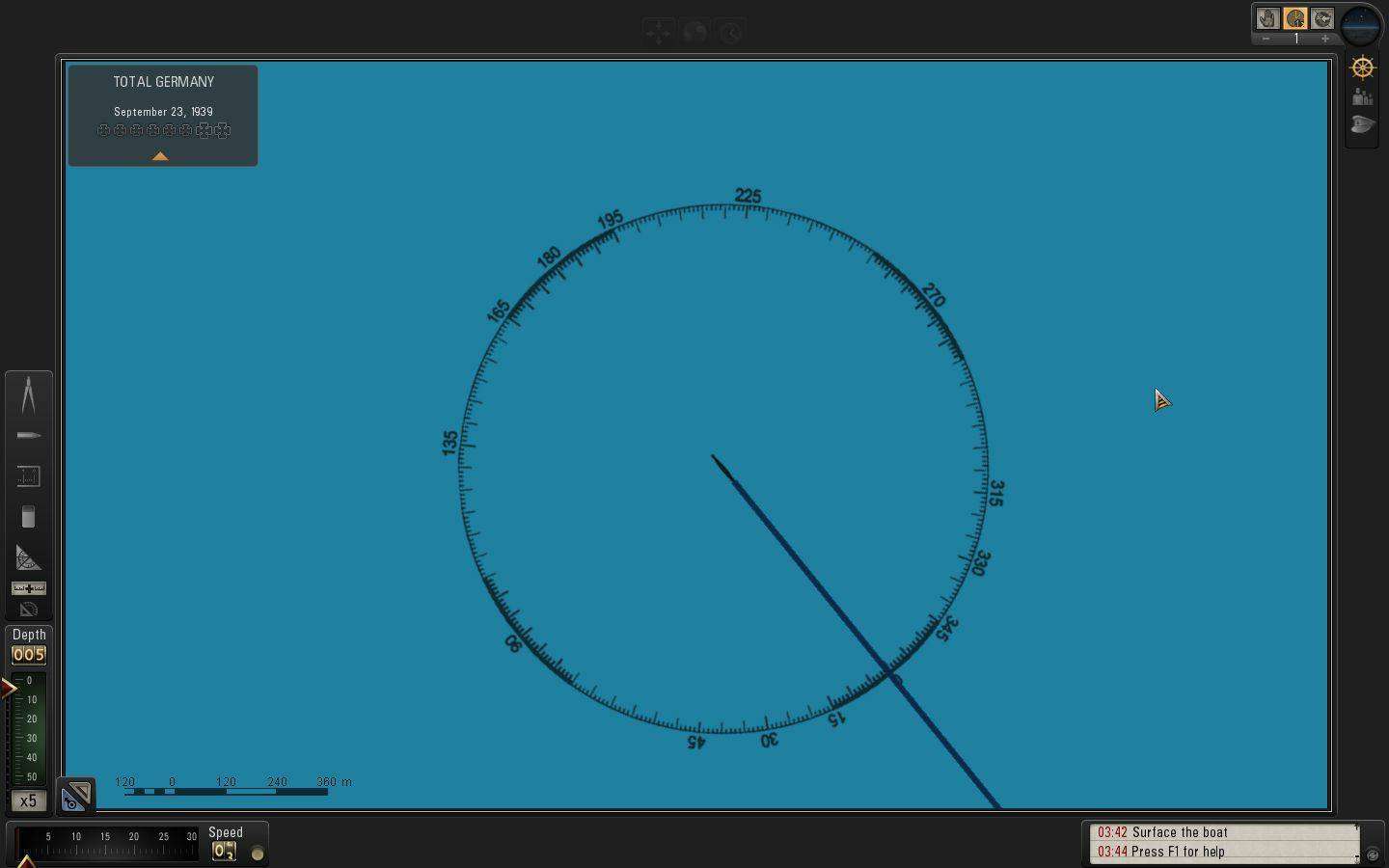This screenshot has width=1389, height=868.
Task: Click the x5 depth scale button
Action: point(28,801)
